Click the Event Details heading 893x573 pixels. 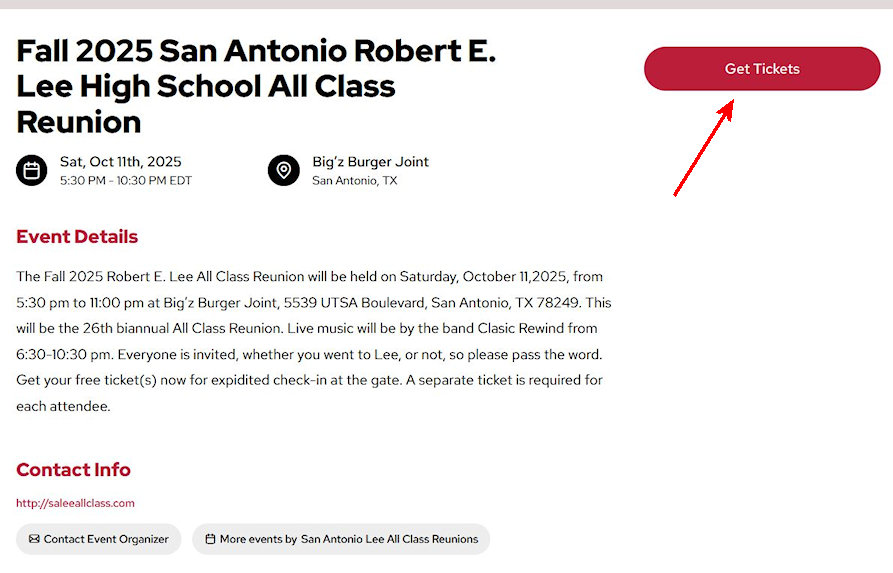[77, 237]
